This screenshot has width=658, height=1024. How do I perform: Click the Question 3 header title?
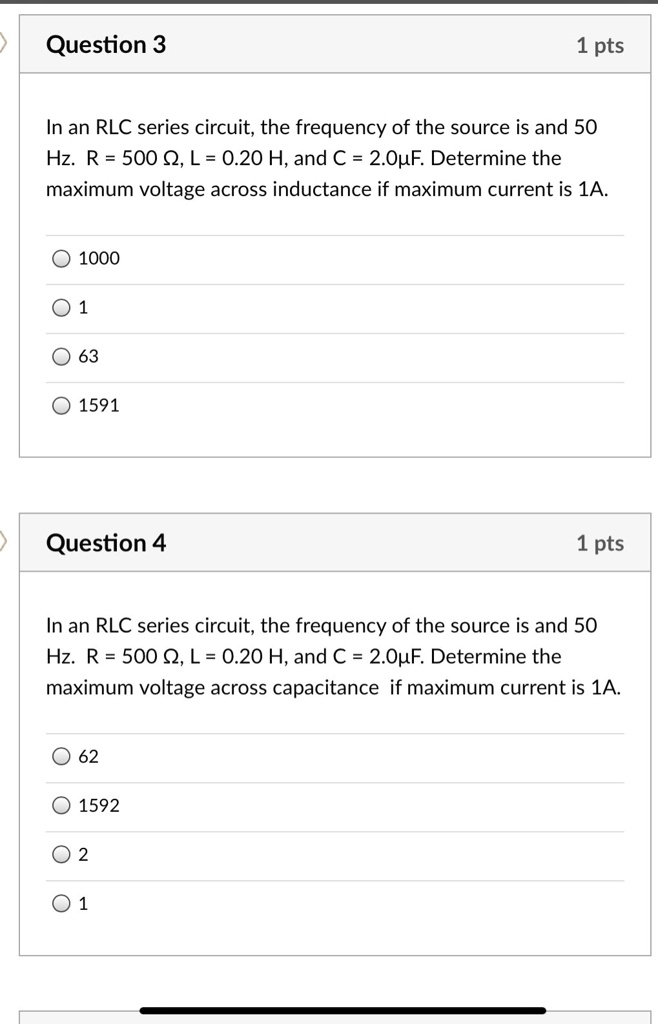click(x=106, y=44)
